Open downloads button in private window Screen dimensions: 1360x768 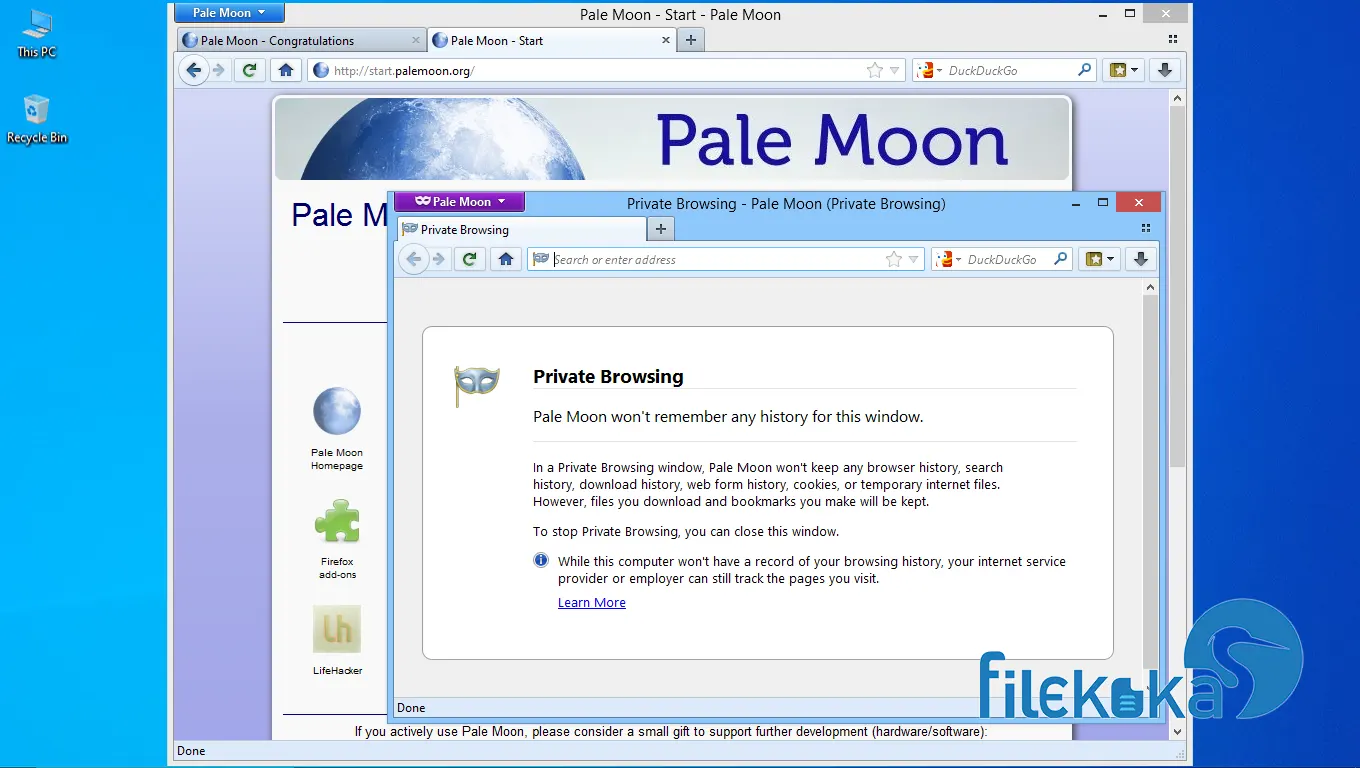click(1140, 259)
